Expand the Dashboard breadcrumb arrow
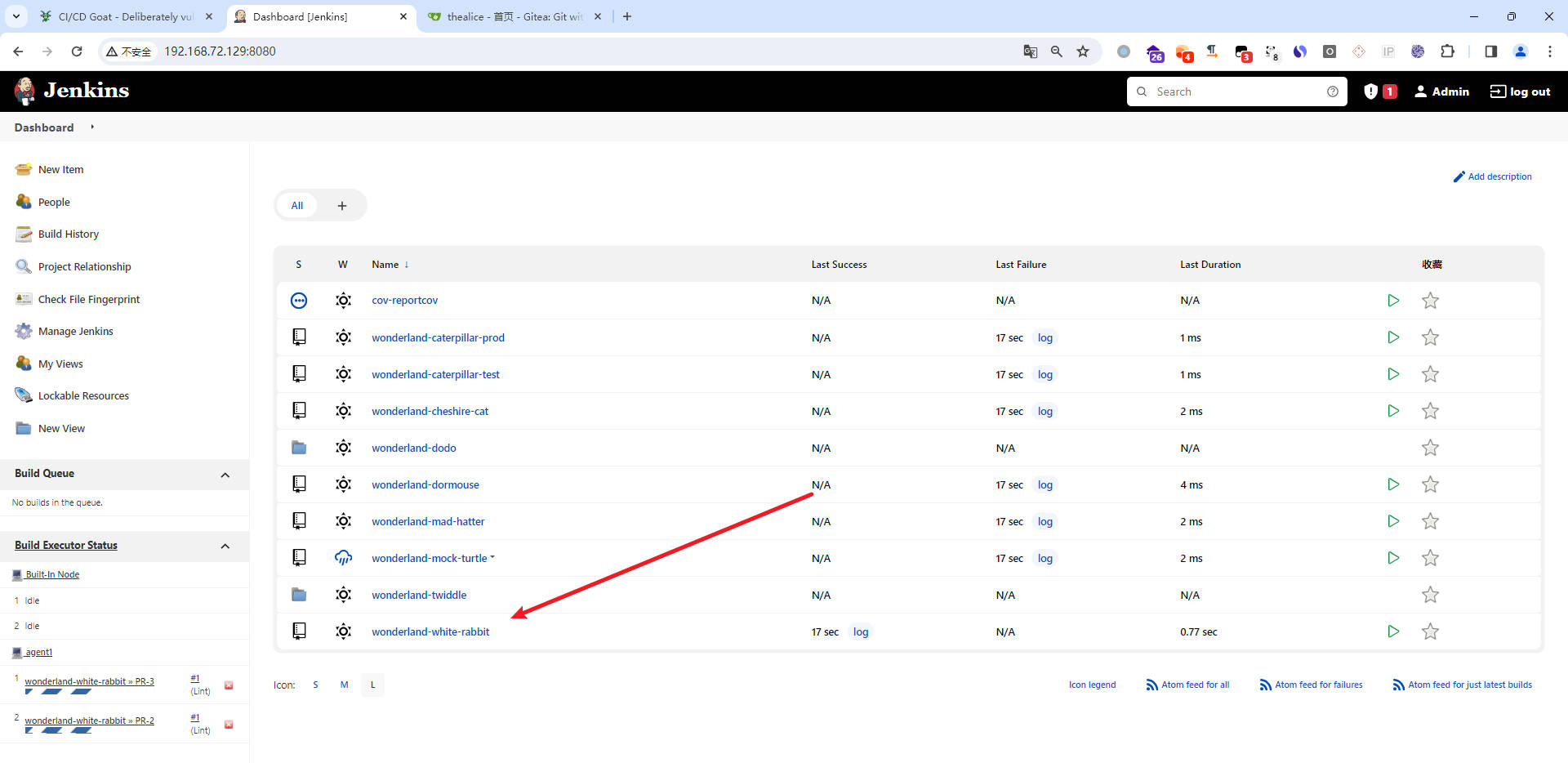 (92, 127)
